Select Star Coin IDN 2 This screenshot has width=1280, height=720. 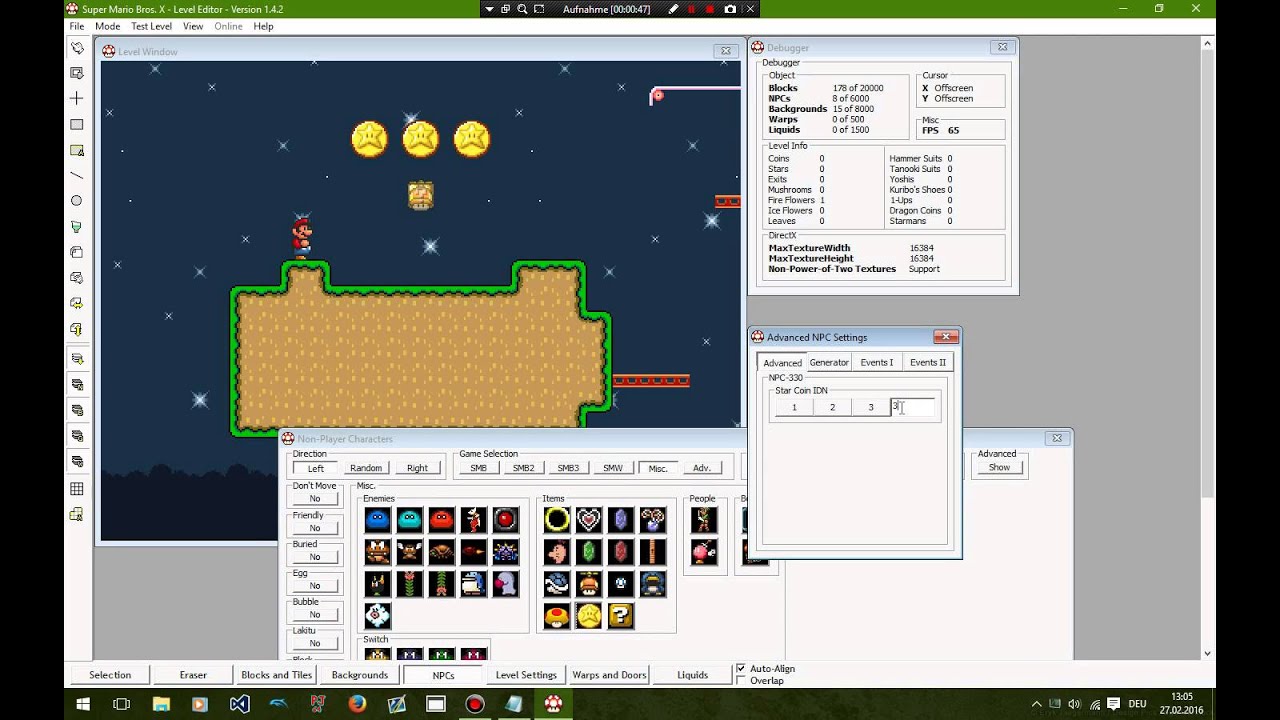pyautogui.click(x=832, y=407)
